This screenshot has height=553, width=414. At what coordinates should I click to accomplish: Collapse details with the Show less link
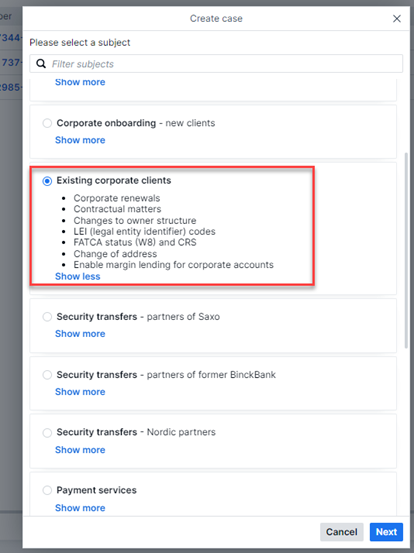click(78, 276)
